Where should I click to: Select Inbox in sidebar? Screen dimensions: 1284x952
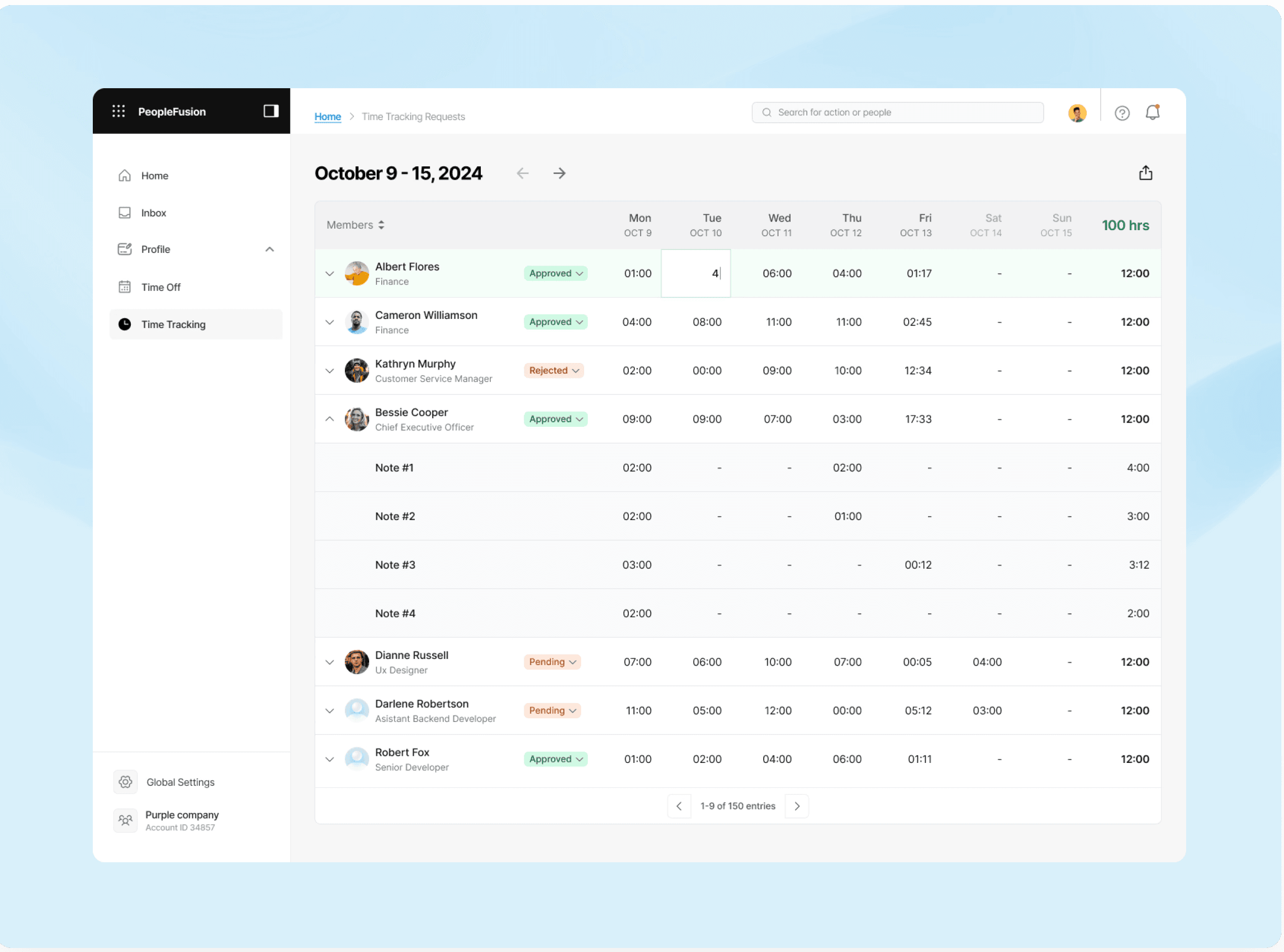(153, 213)
